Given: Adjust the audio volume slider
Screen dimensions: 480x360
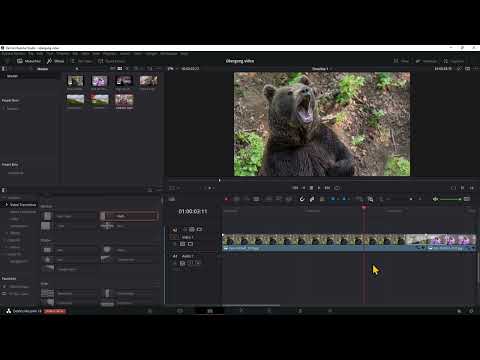Looking at the screenshot, I should (451, 199).
